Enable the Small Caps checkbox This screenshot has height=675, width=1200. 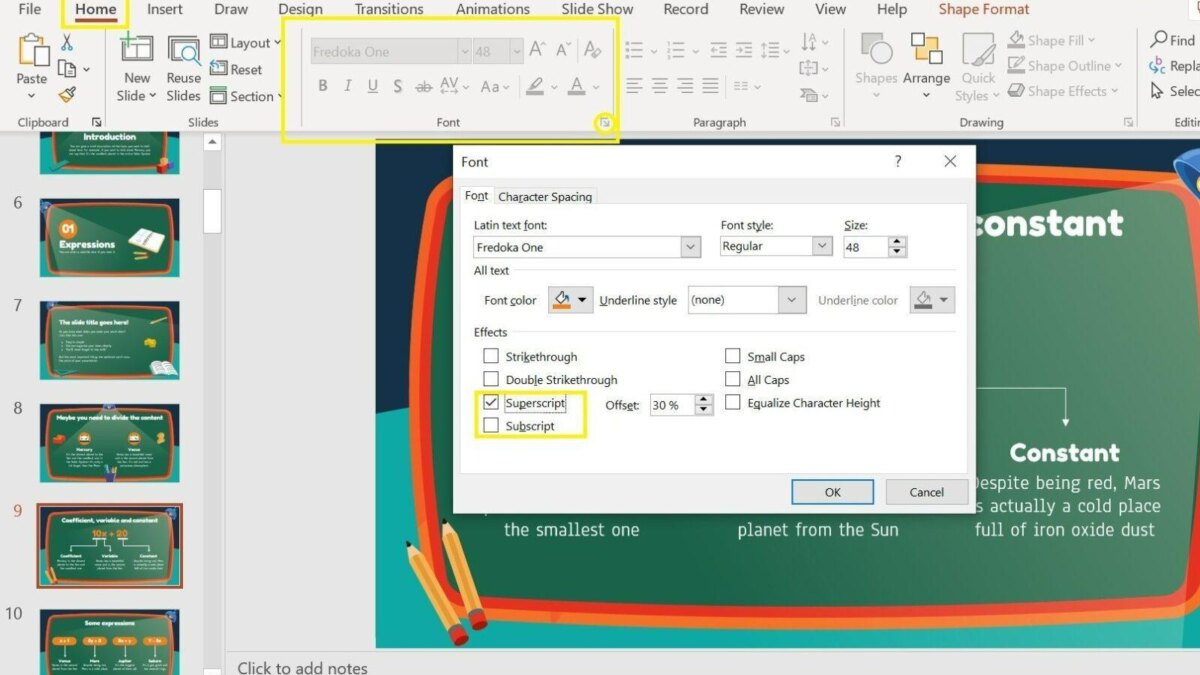click(733, 356)
